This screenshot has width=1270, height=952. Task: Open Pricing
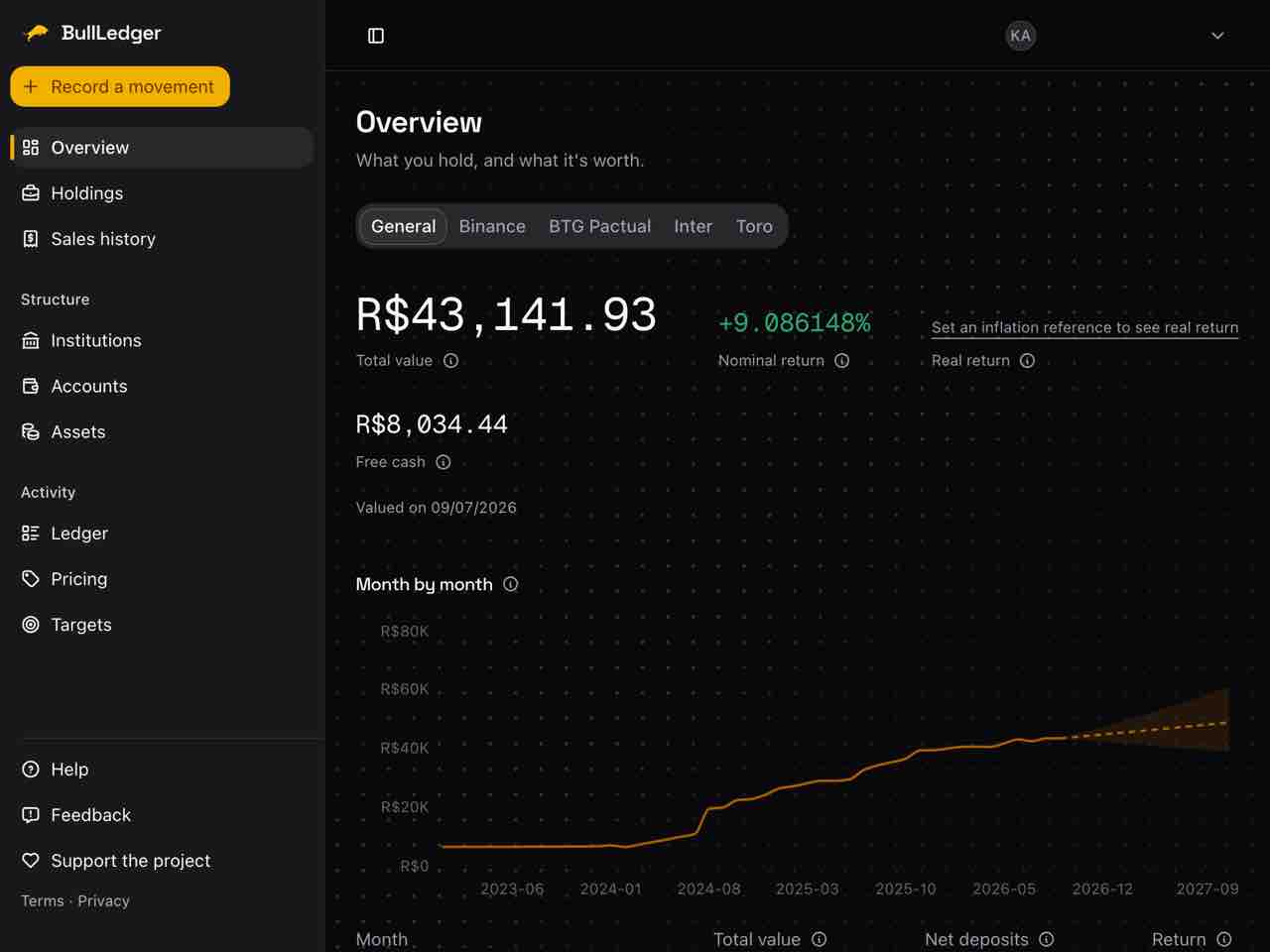click(162, 579)
